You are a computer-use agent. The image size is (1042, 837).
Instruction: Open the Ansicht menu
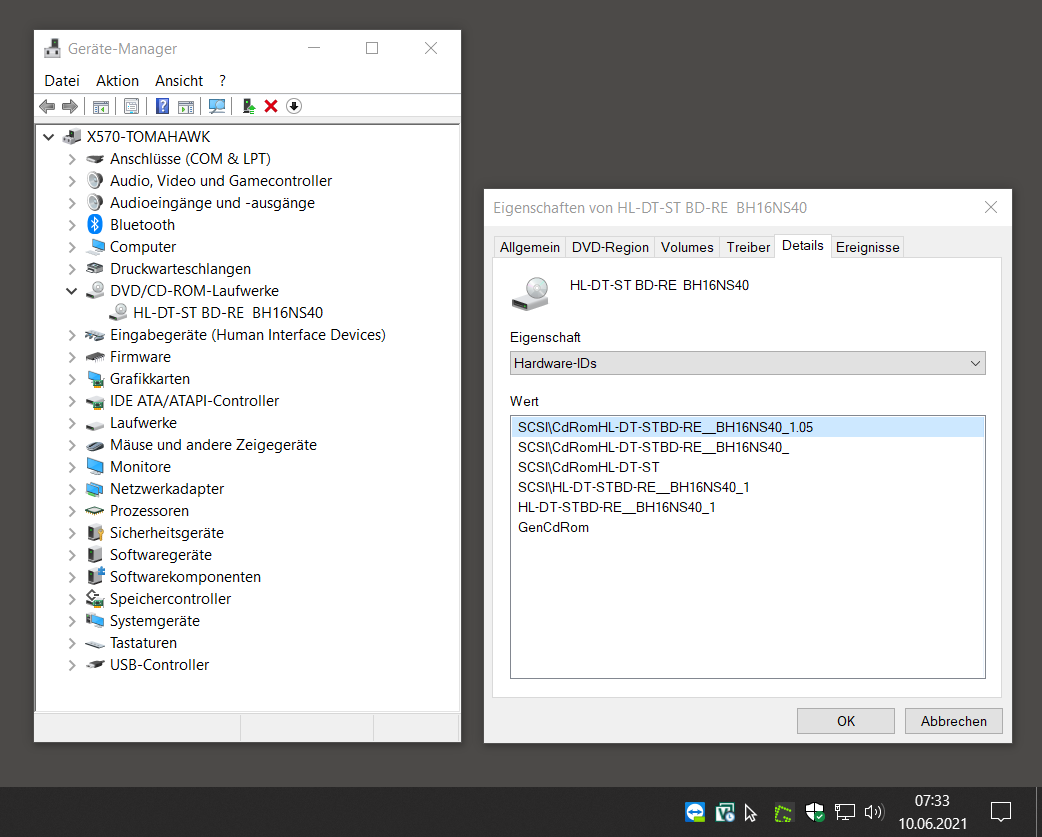tap(179, 80)
